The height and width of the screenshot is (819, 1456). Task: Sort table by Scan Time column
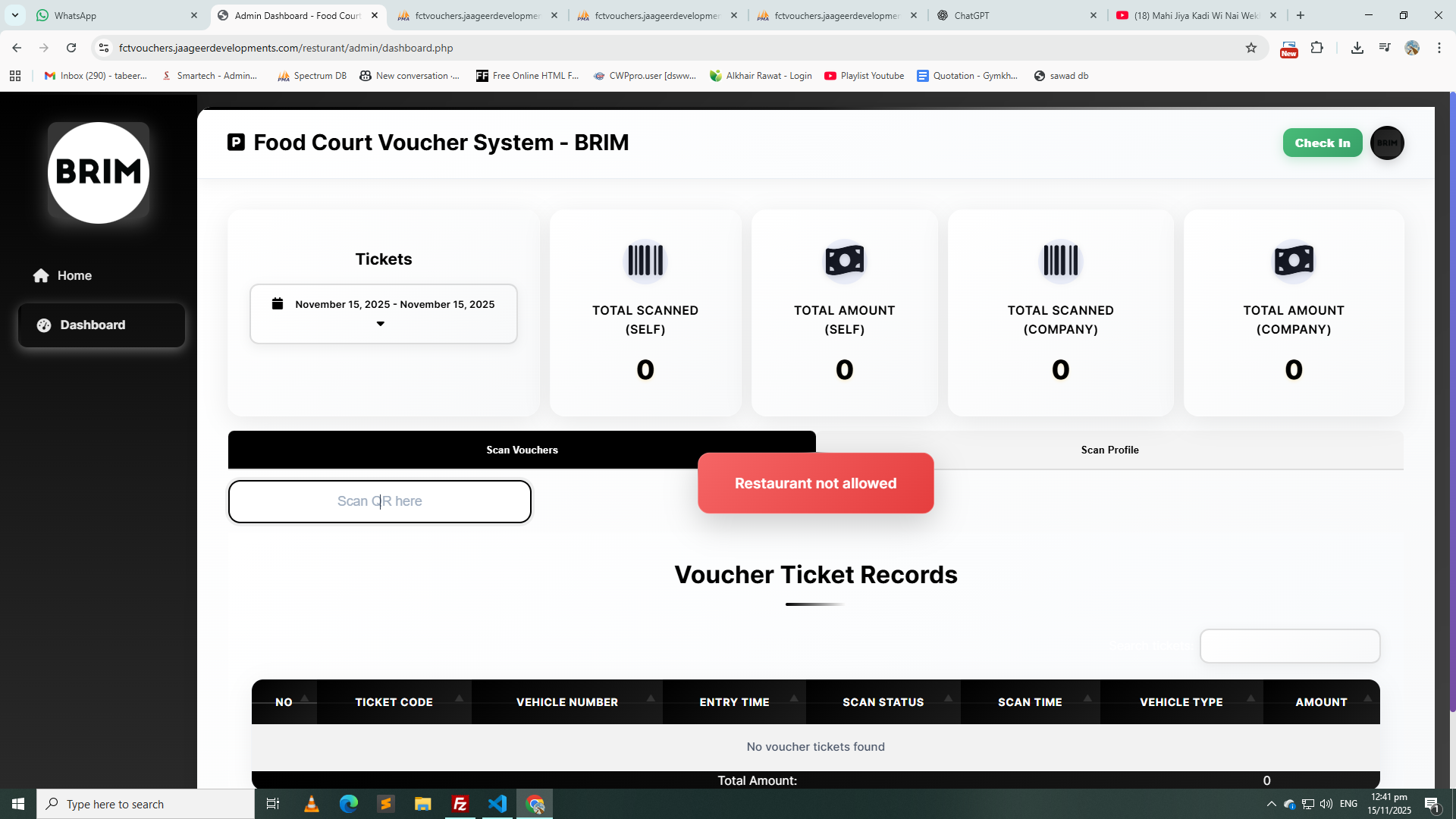pyautogui.click(x=1029, y=702)
